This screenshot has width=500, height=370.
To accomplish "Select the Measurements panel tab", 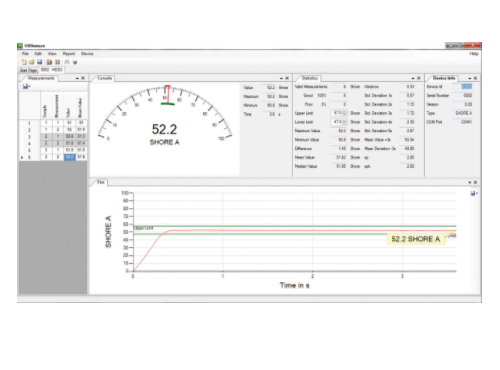I will point(41,78).
